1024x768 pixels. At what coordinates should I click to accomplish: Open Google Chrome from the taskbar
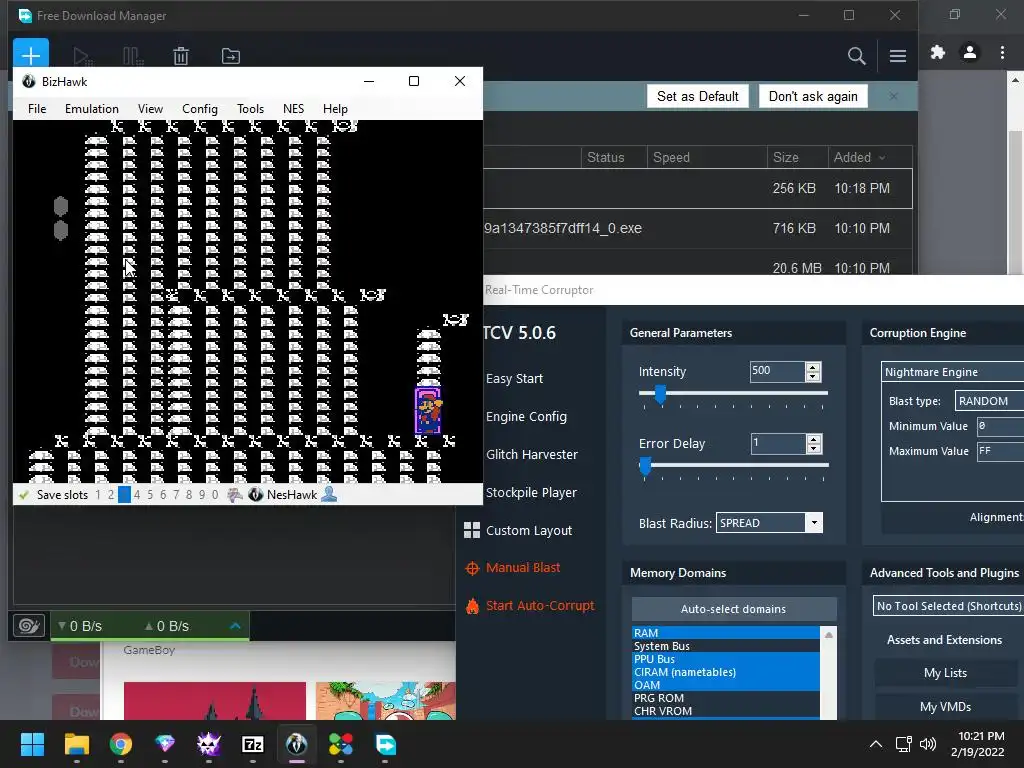(x=121, y=744)
